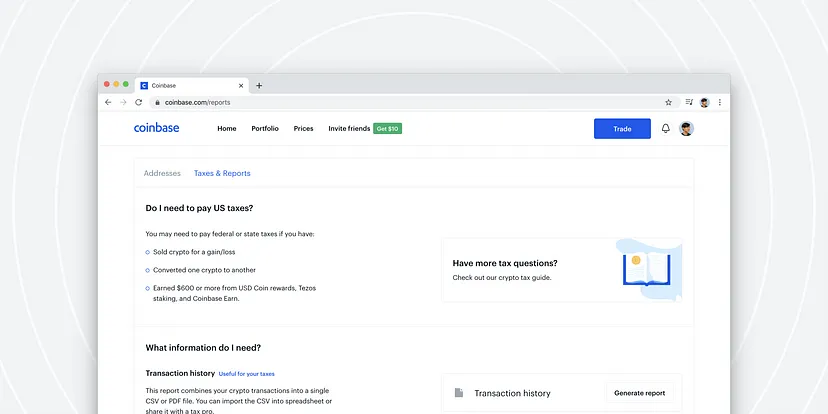Click the Chrome profile avatar in toolbar
This screenshot has width=828, height=414.
point(704,102)
